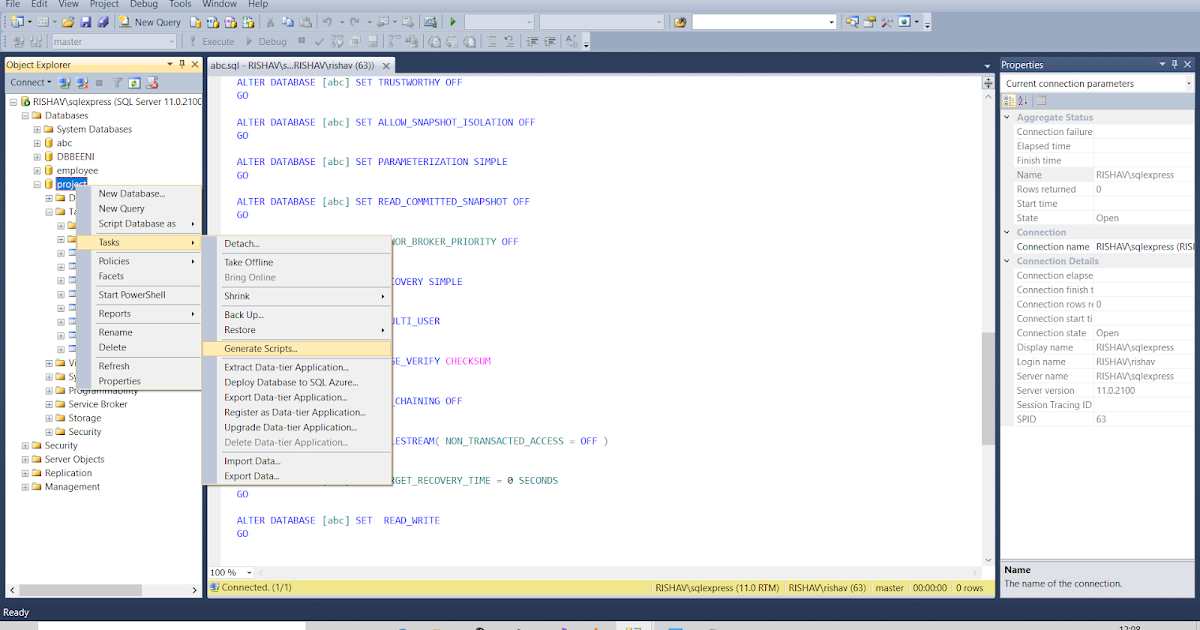Open the Tools menu

click(x=180, y=4)
